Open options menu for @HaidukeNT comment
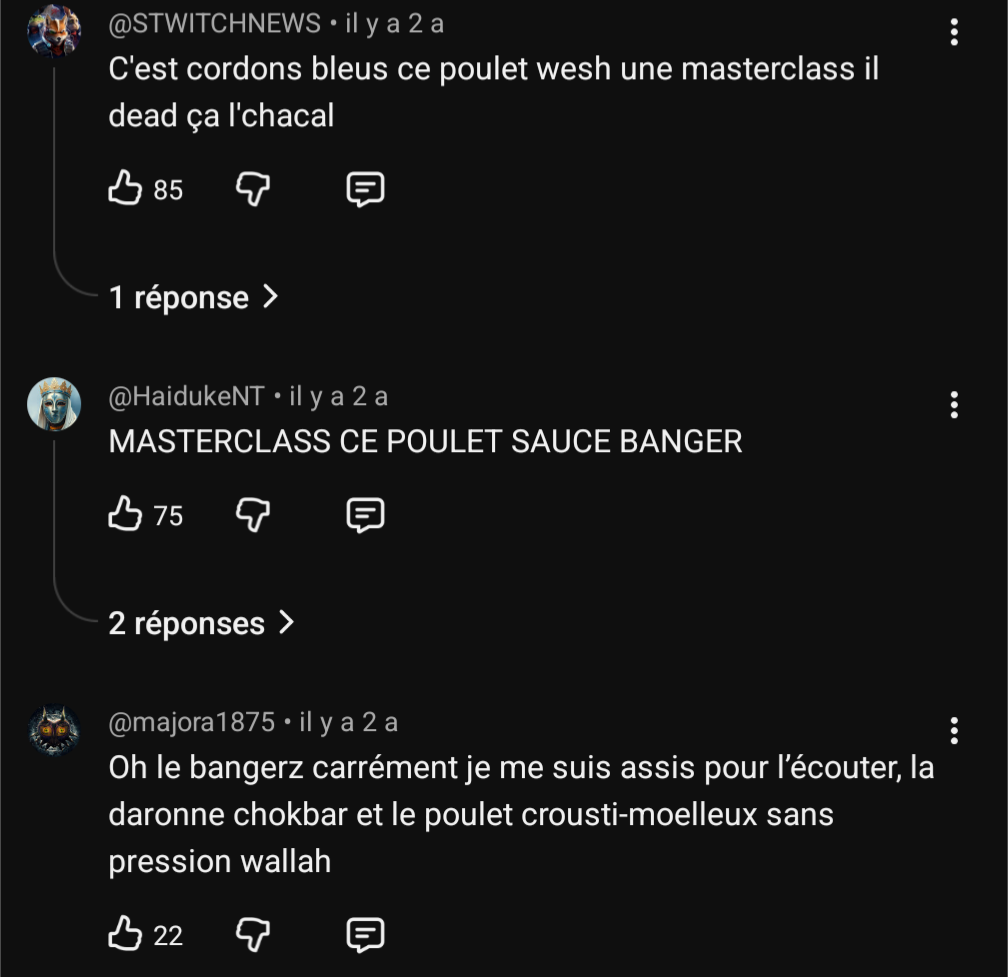The image size is (1008, 977). point(954,405)
